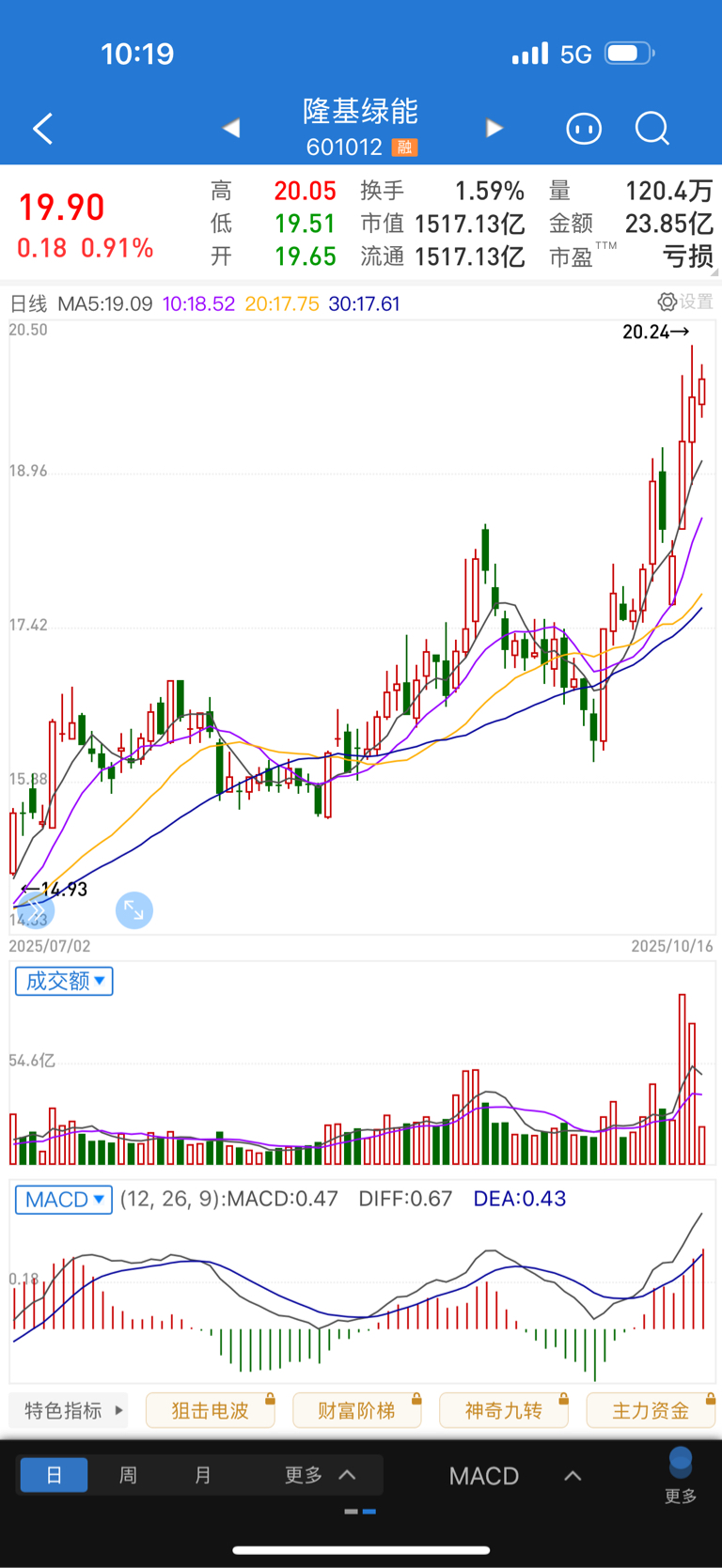The image size is (722, 1568).
Task: Go back with the left arrow icon
Action: click(42, 129)
